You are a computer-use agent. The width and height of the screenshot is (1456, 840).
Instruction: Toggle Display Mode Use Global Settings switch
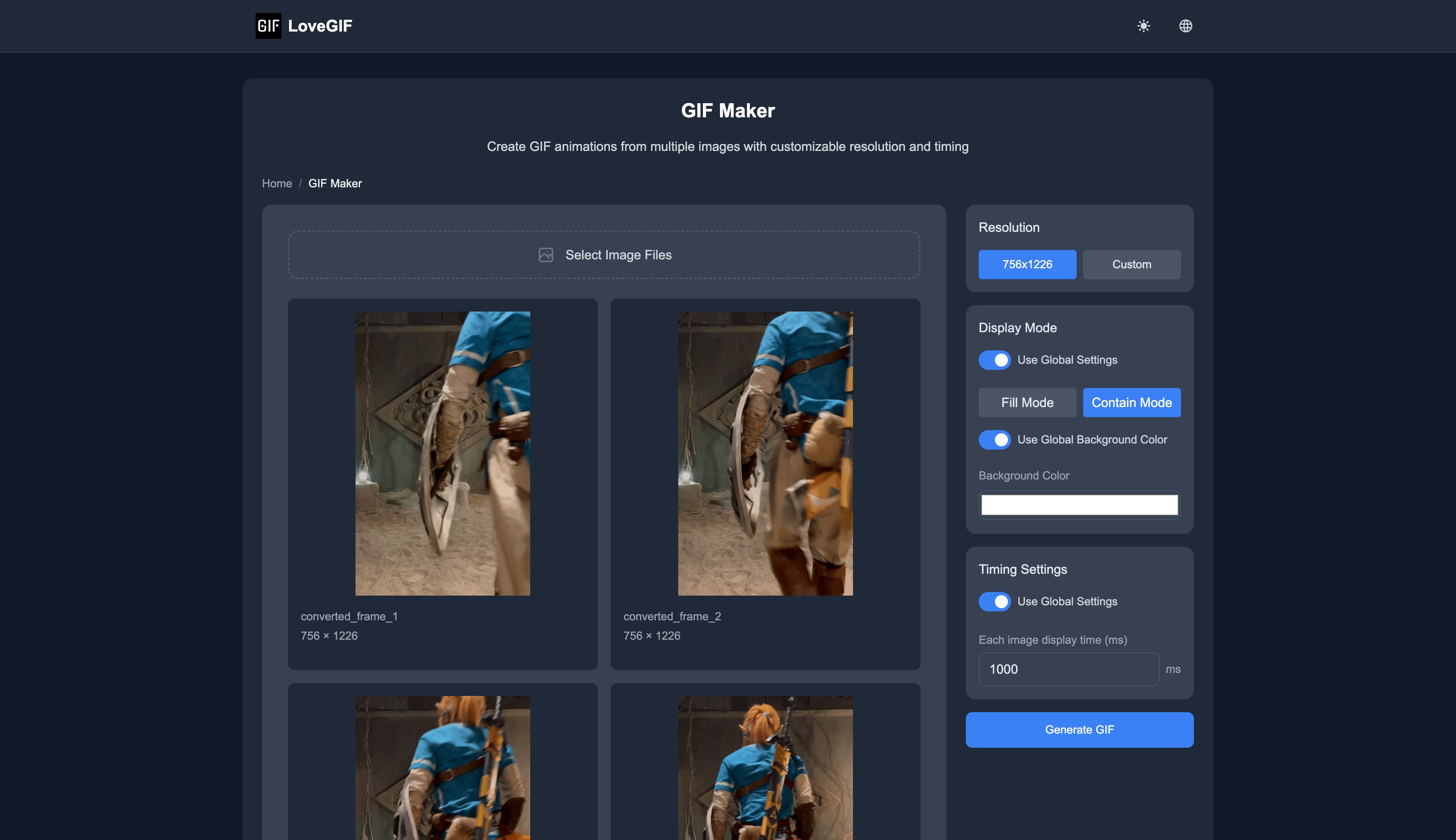pos(994,360)
